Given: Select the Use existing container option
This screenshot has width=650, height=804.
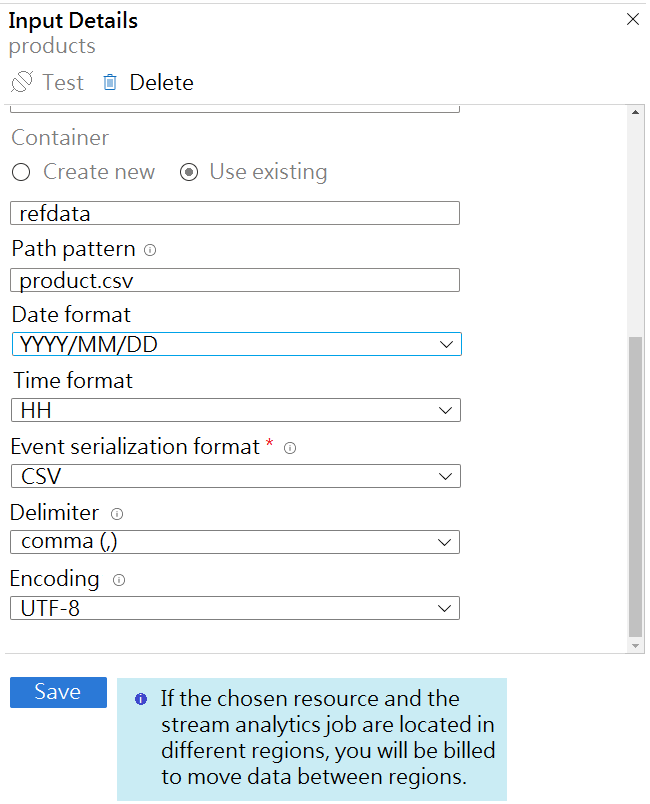Looking at the screenshot, I should 188,172.
